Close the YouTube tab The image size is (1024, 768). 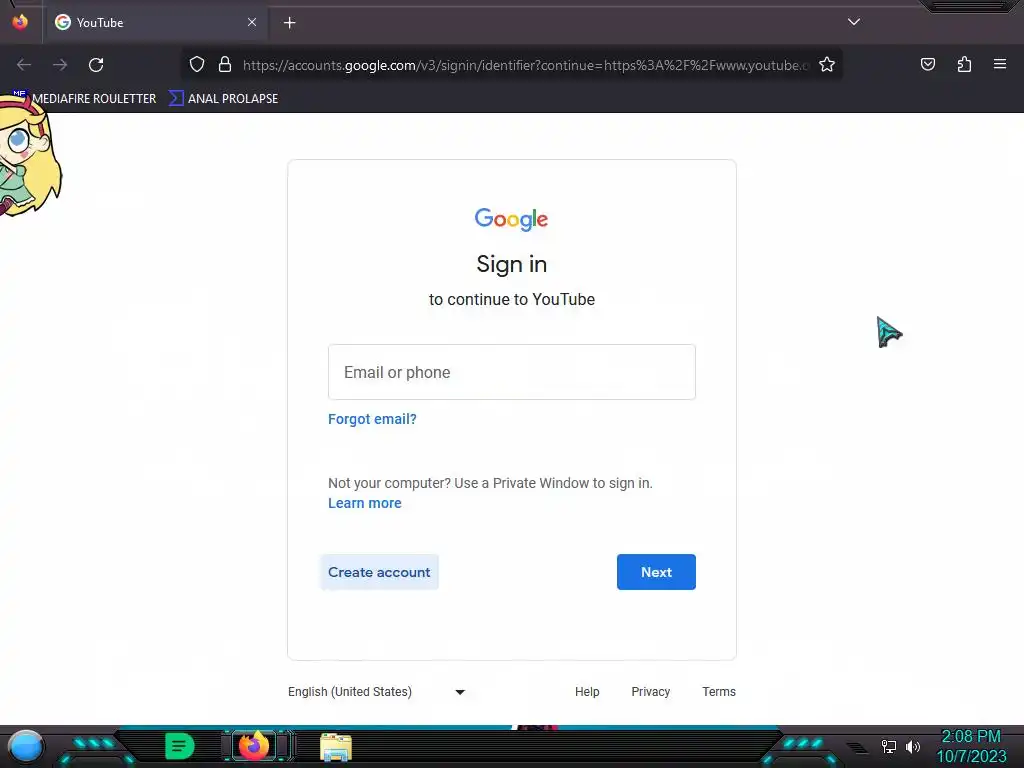coord(252,22)
